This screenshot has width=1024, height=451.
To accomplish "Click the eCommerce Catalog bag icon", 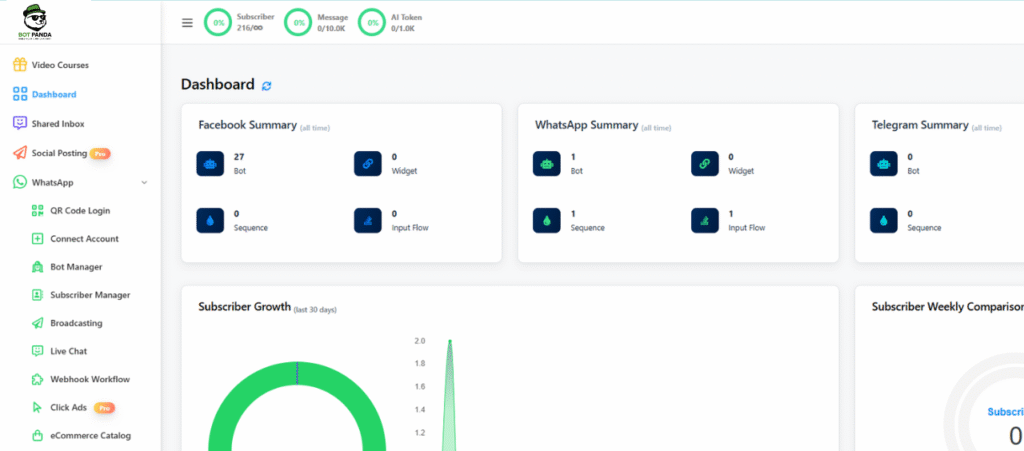I will click(37, 435).
